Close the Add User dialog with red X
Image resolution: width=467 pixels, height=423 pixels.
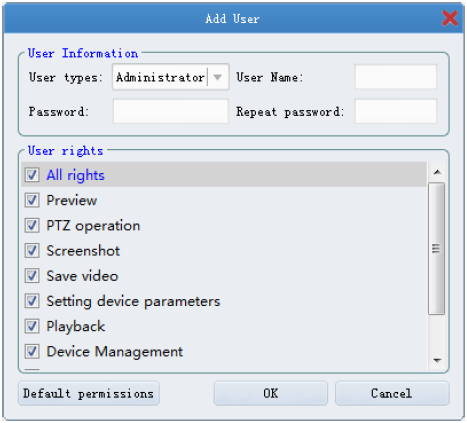pyautogui.click(x=450, y=18)
